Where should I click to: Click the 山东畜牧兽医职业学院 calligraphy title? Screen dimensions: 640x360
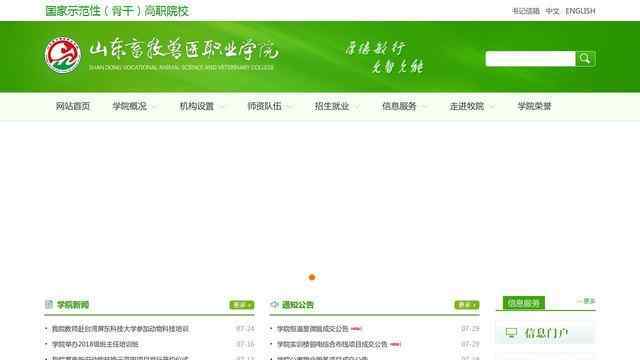(184, 50)
